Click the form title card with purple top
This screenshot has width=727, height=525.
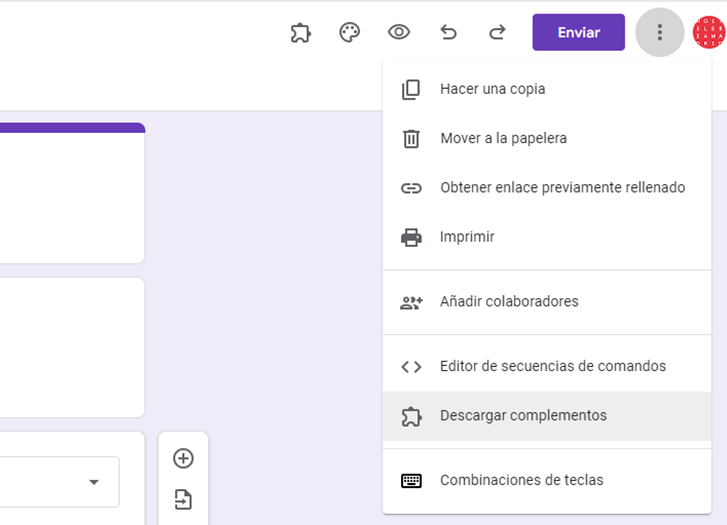[70, 190]
